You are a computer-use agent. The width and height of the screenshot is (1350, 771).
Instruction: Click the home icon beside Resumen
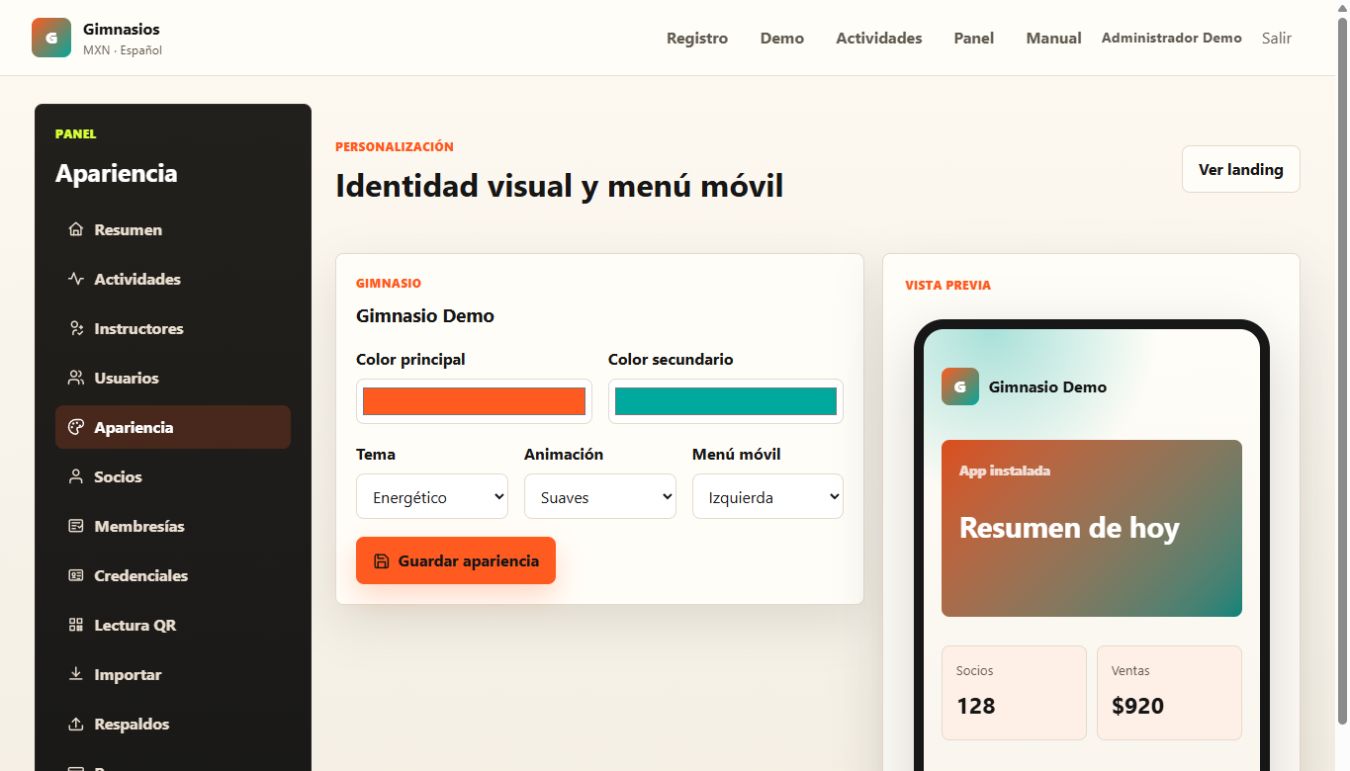(76, 230)
